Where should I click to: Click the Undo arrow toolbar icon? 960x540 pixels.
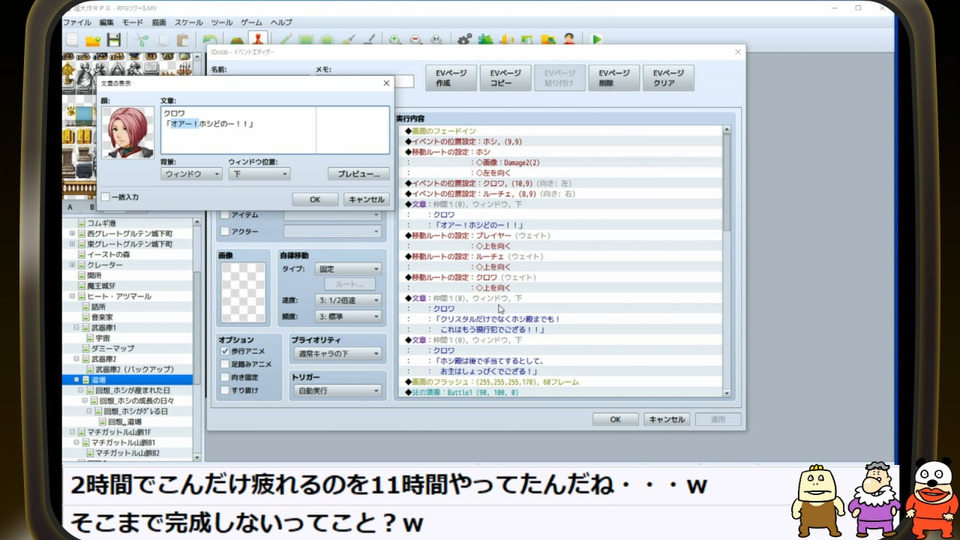pyautogui.click(x=210, y=40)
